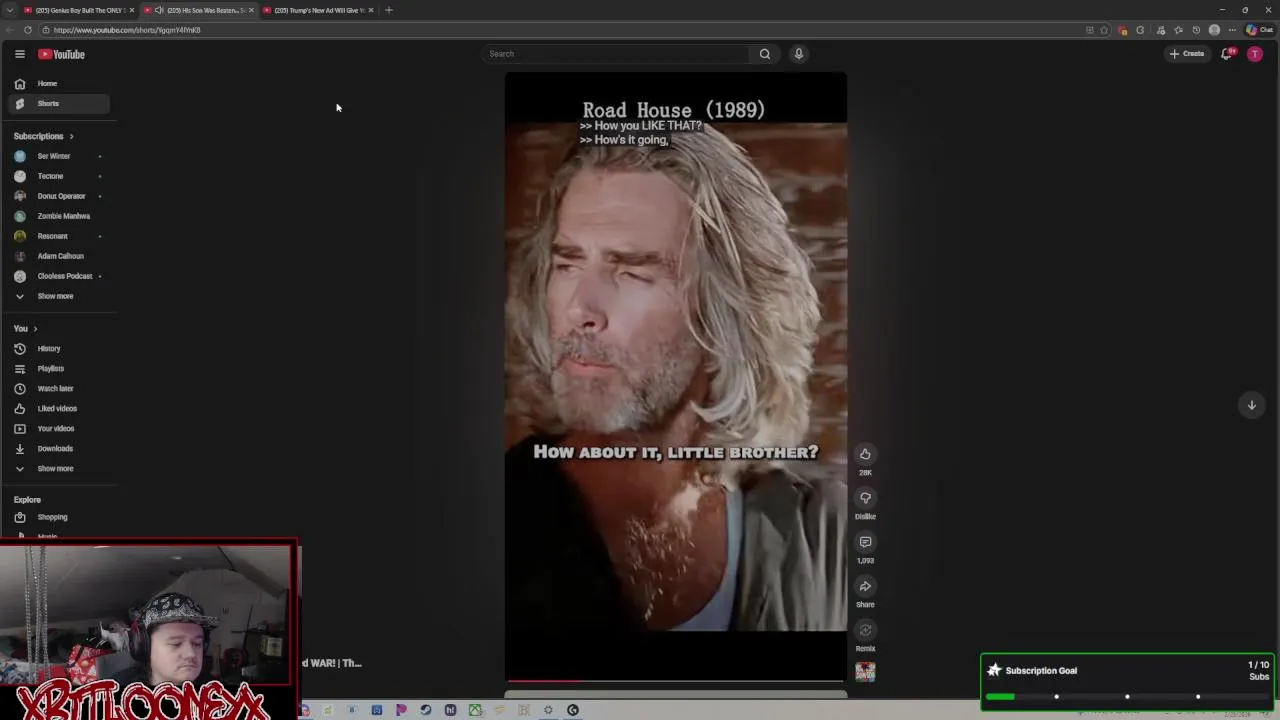
Task: Switch to Genius Boy Built browser tab
Action: (x=78, y=10)
